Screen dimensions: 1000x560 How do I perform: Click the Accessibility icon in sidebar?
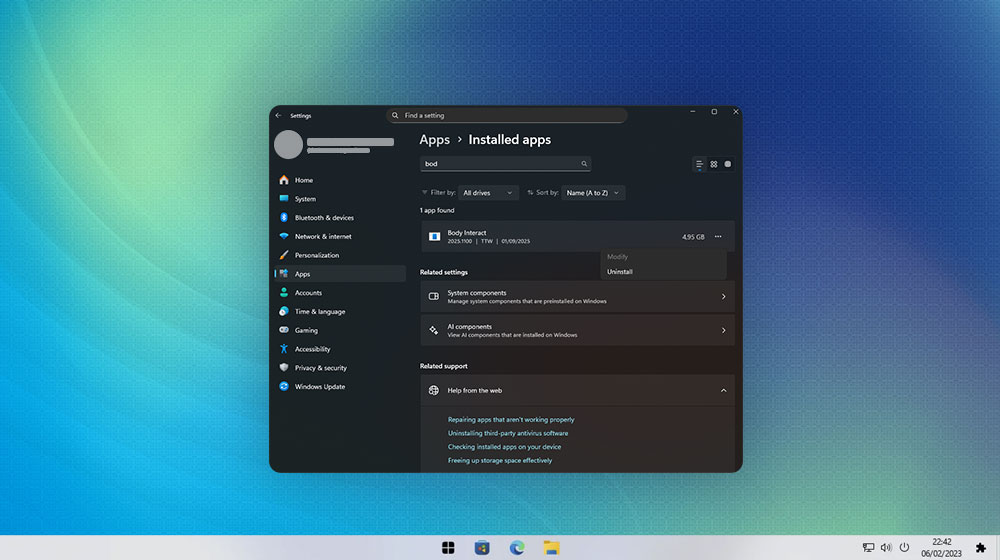(x=284, y=349)
